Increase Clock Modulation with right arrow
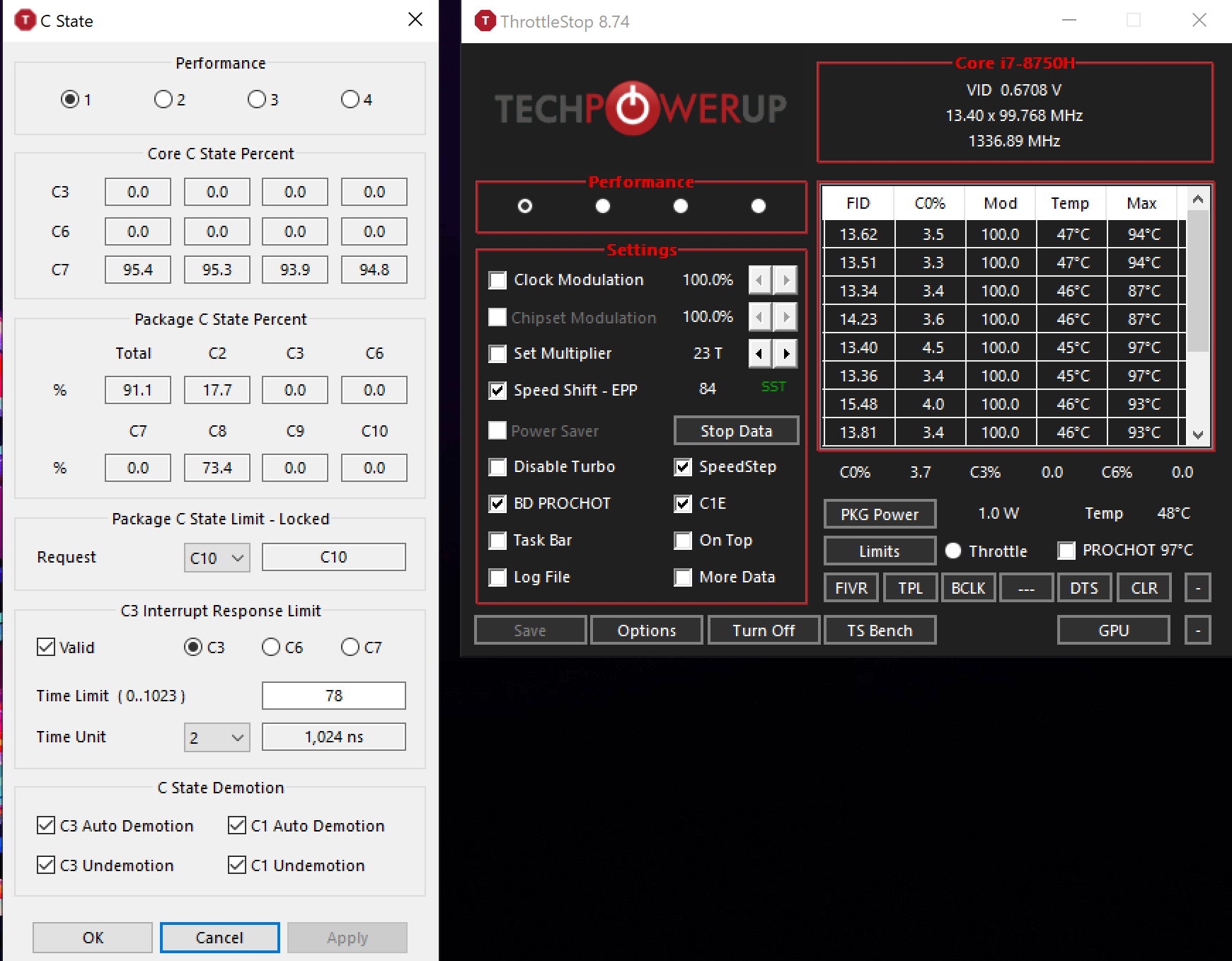 pos(785,280)
